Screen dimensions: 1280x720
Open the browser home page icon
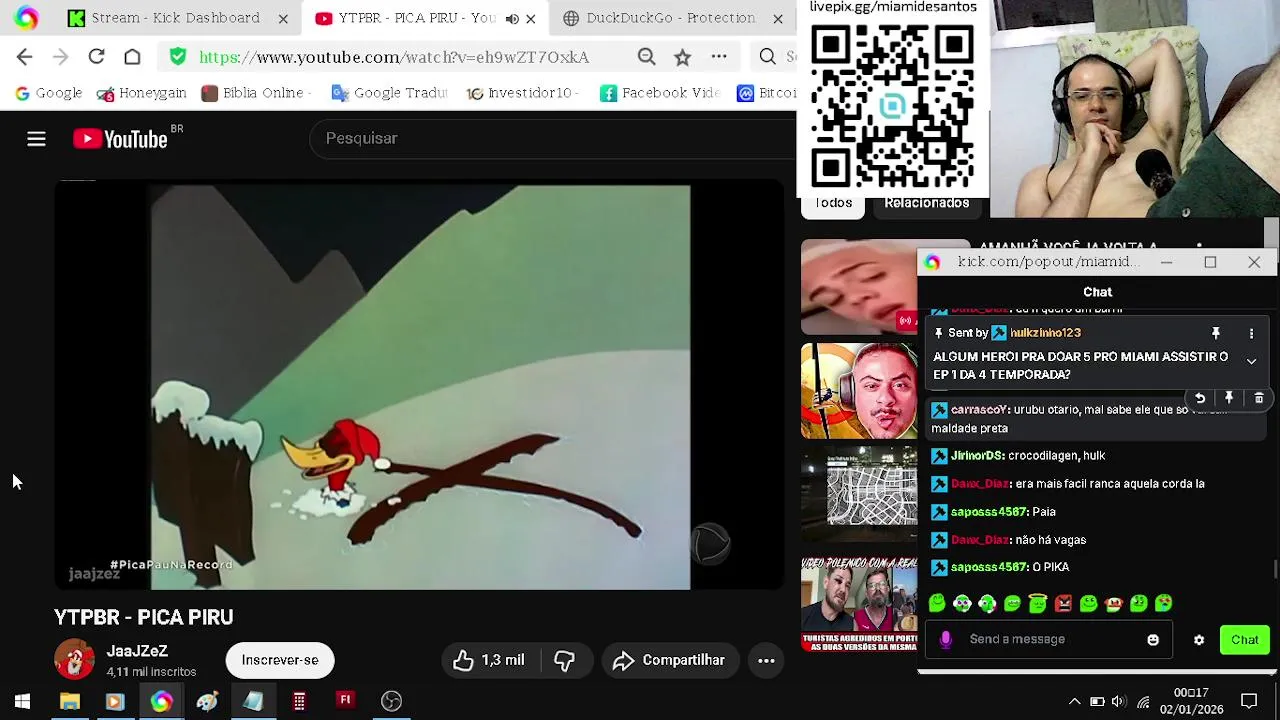click(x=132, y=57)
